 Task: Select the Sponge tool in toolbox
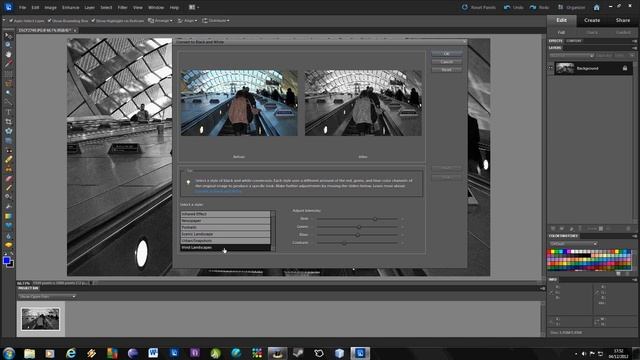pyautogui.click(x=8, y=245)
